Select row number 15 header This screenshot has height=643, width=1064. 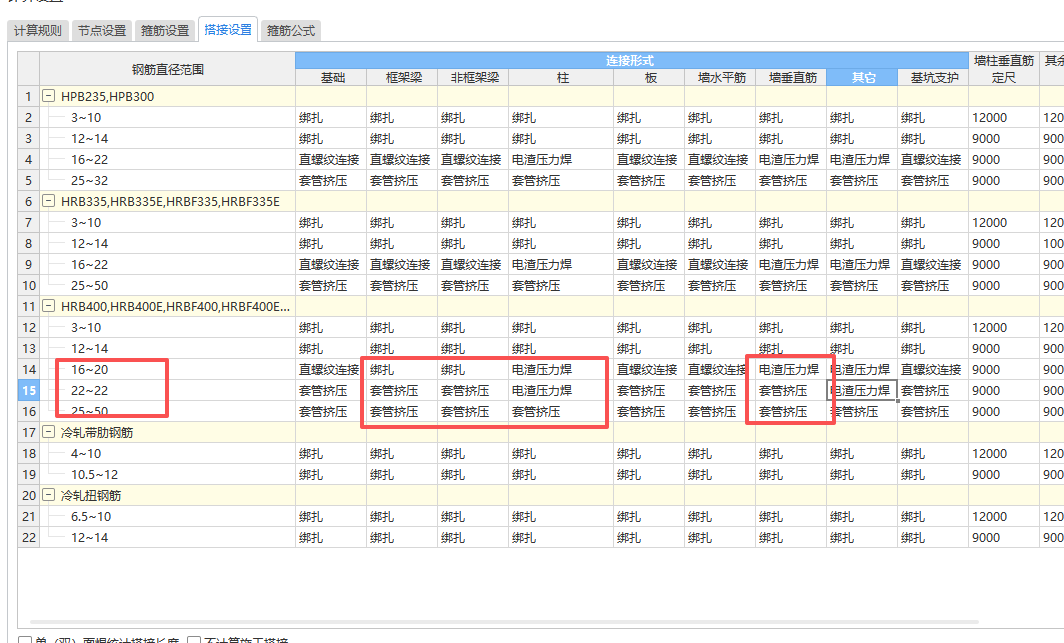click(x=28, y=391)
